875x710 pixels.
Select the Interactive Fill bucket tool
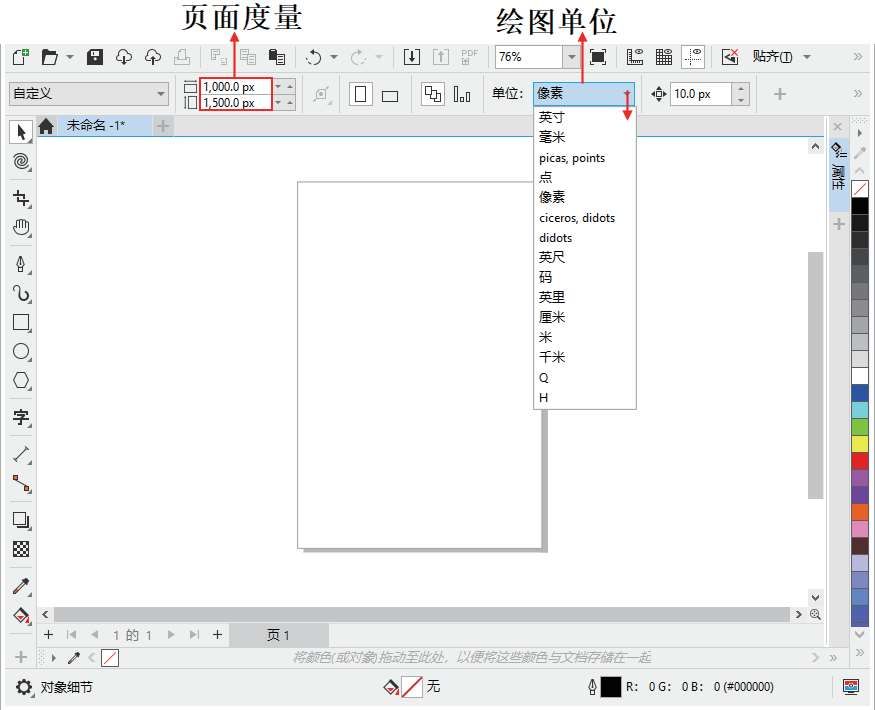(21, 615)
